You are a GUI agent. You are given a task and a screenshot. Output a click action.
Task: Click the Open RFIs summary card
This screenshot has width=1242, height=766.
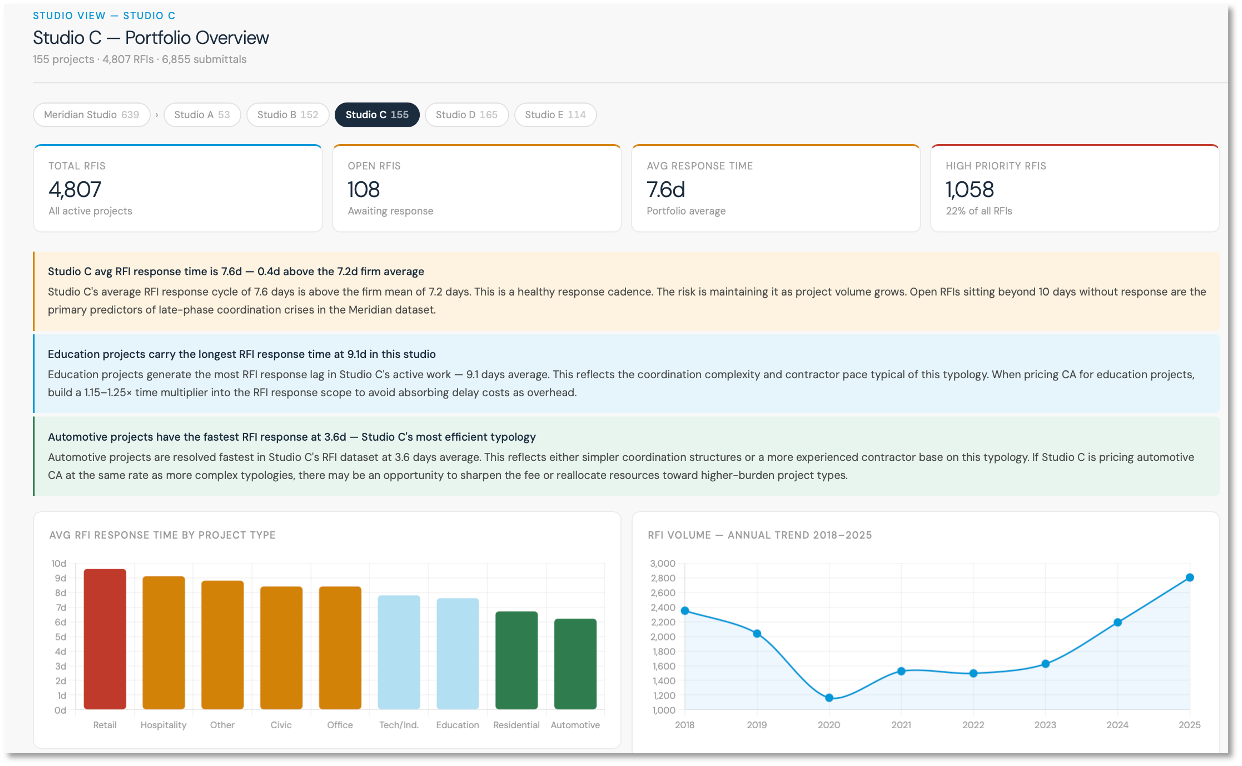(477, 188)
